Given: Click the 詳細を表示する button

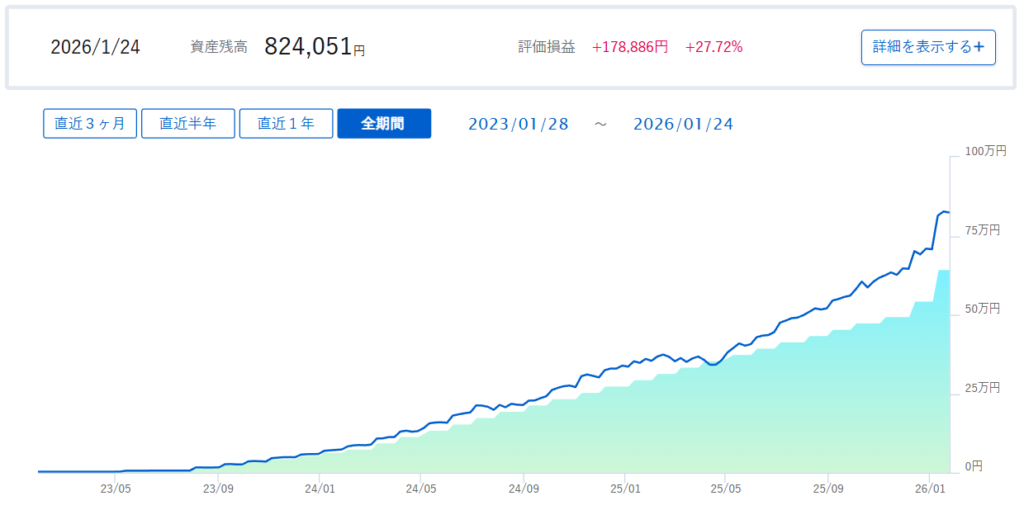Looking at the screenshot, I should (x=928, y=47).
